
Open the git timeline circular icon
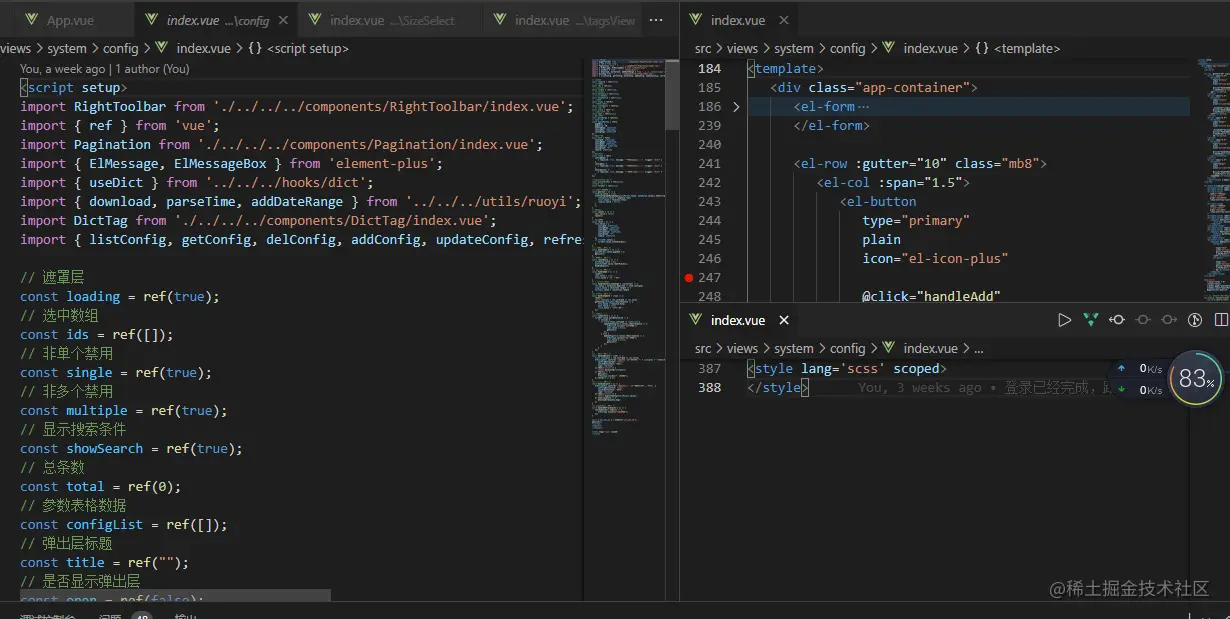coord(1194,320)
